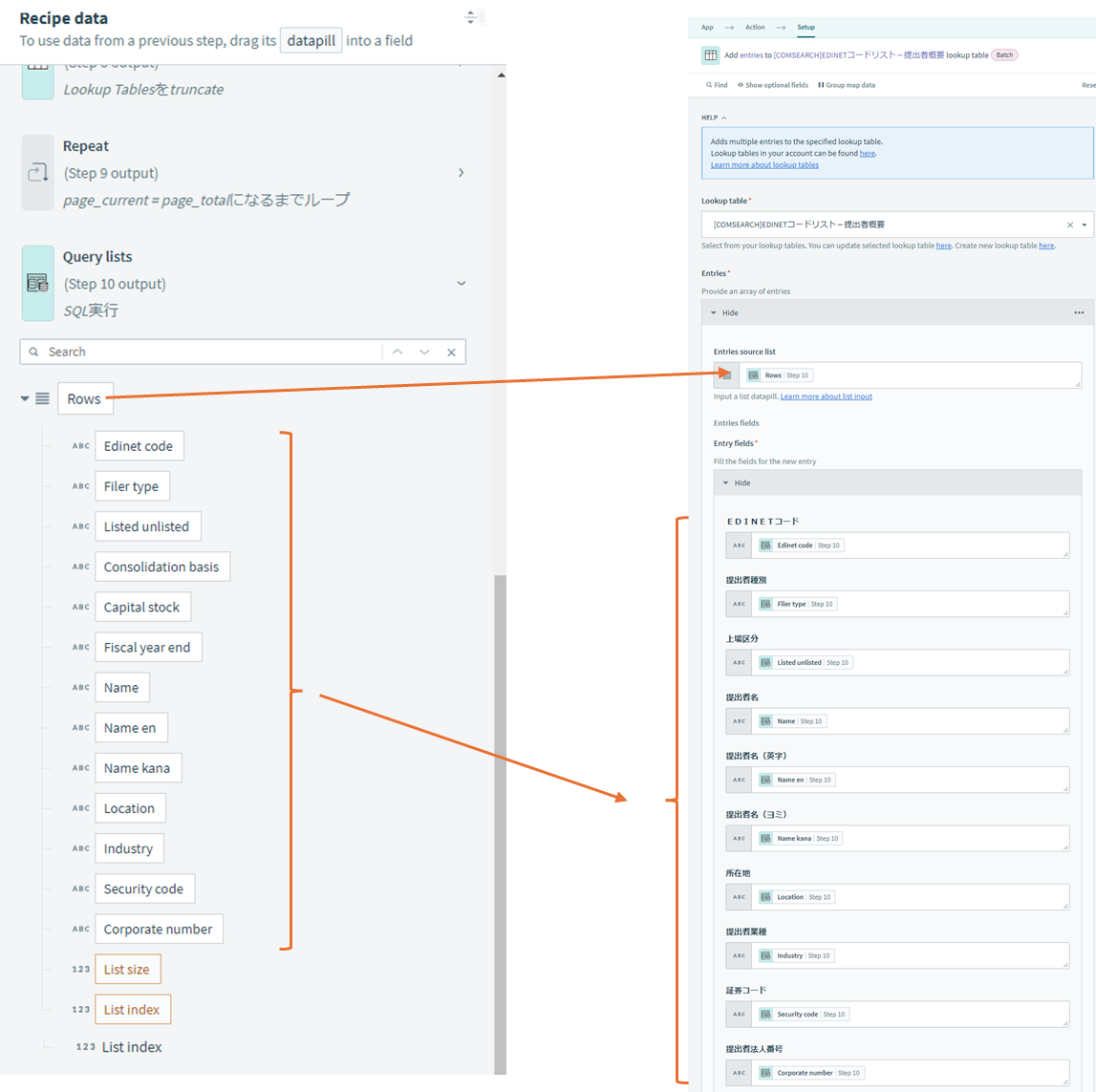Click the Name kana Step 10 field

click(910, 839)
